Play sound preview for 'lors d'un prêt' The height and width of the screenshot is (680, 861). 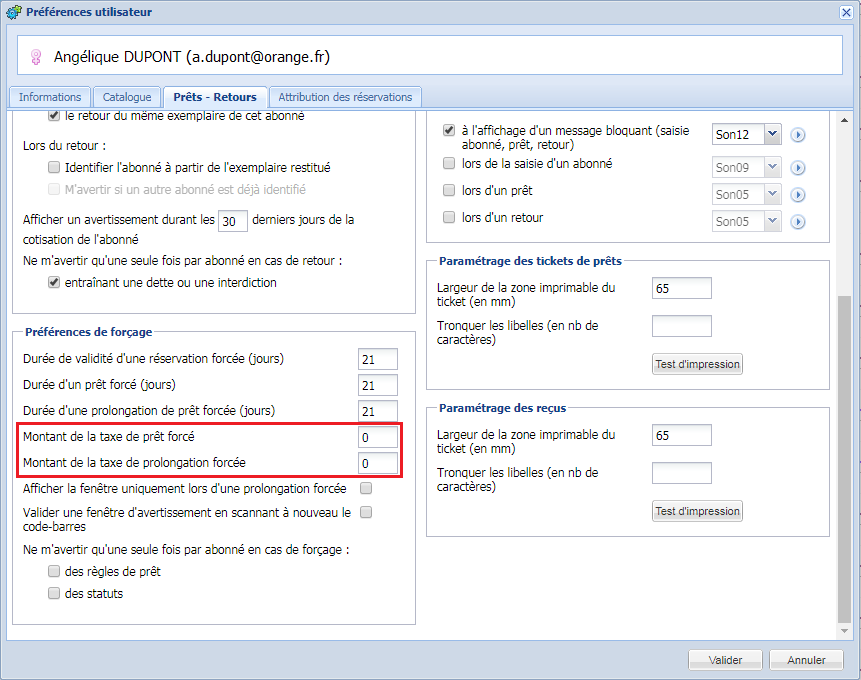[x=798, y=195]
